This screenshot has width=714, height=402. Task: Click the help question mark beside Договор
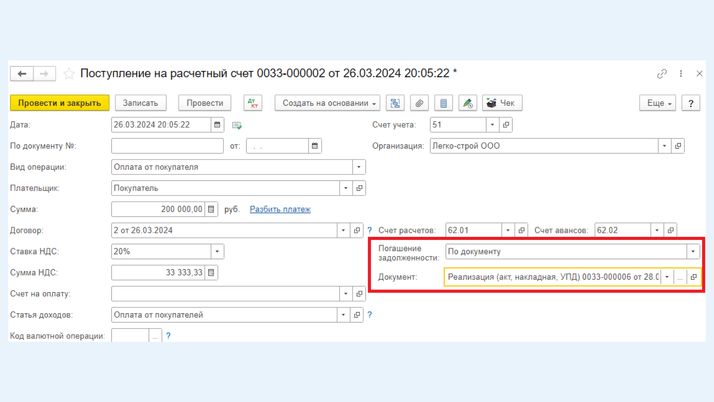pos(370,231)
